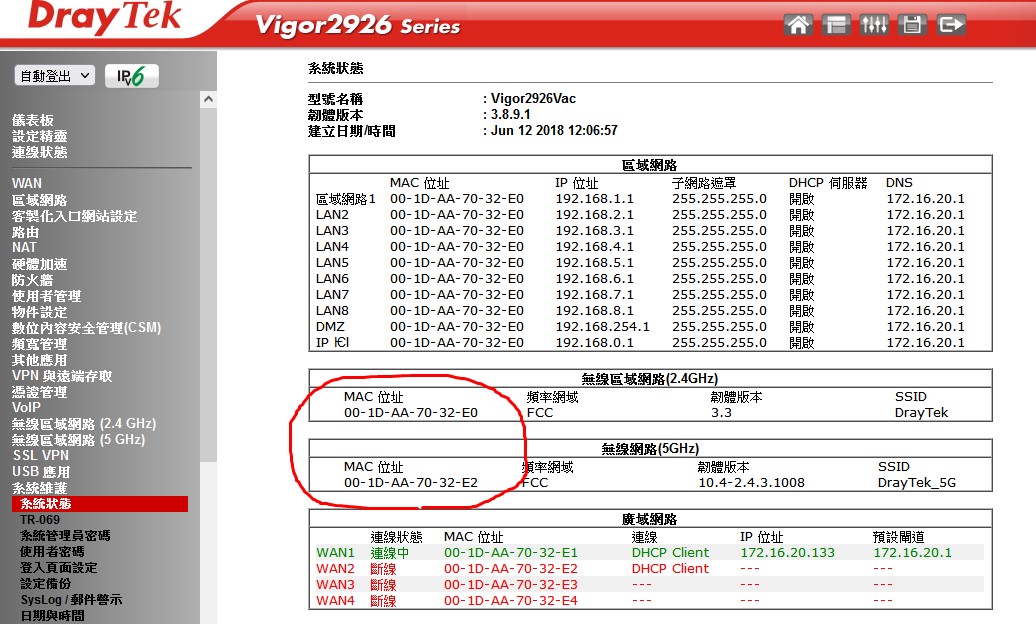Open the 自動登出 dropdown
This screenshot has width=1036, height=624.
pos(55,76)
